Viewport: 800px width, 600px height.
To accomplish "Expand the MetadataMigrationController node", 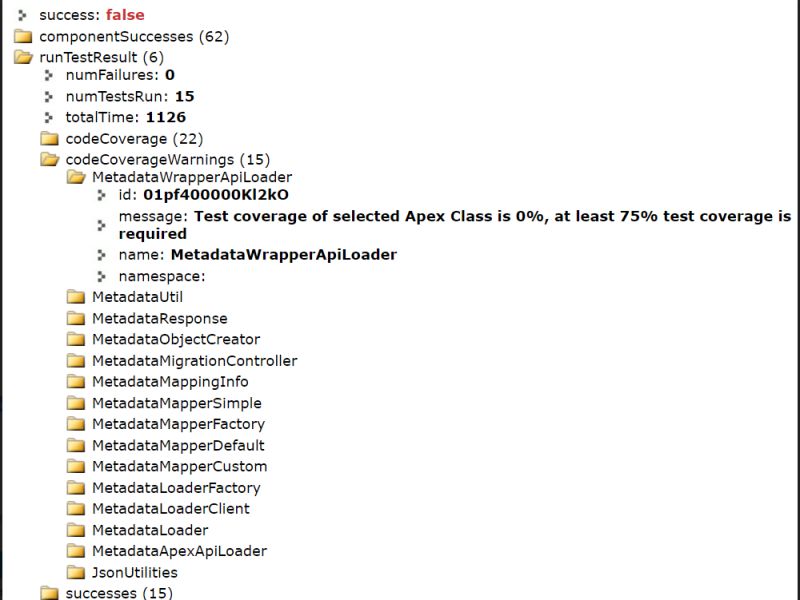I will pos(74,360).
